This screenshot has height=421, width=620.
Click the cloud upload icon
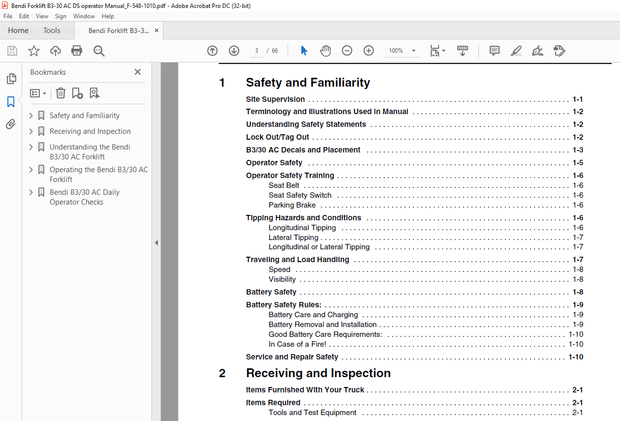tap(55, 51)
